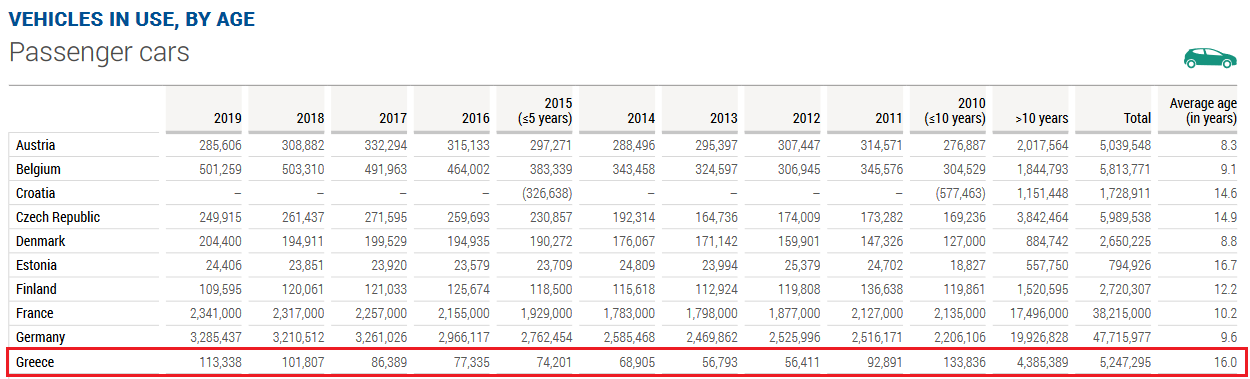Click Greece's average age value 16.0

click(1226, 362)
